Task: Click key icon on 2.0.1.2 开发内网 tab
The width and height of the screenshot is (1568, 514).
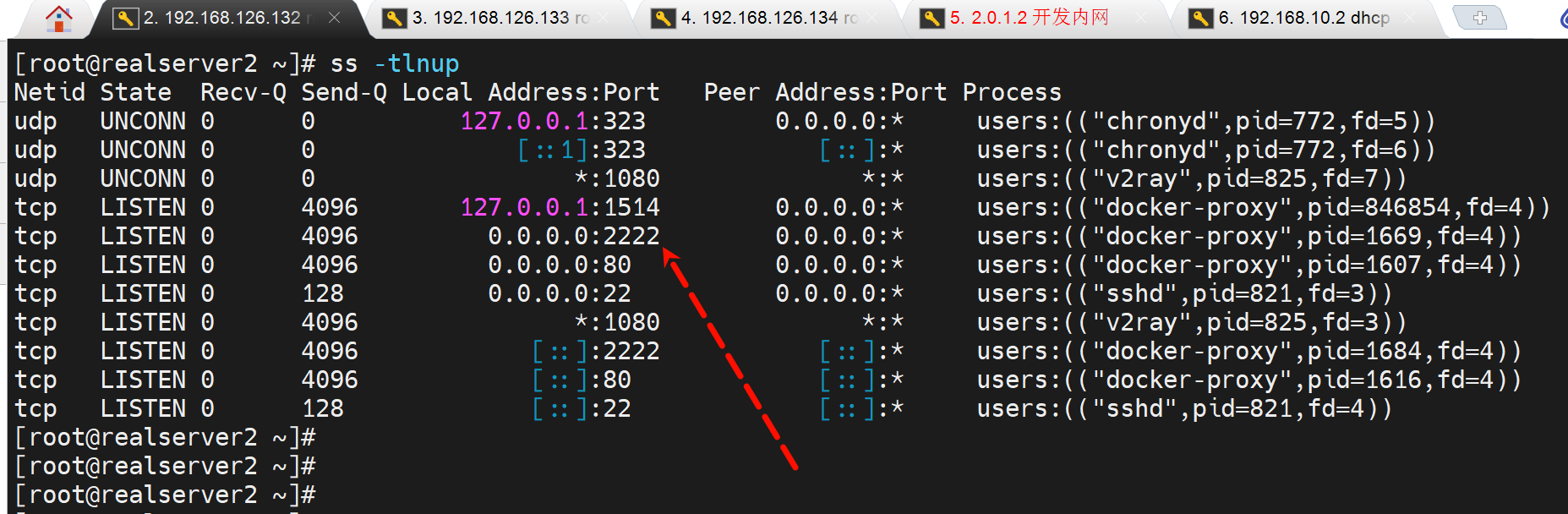Action: tap(932, 18)
